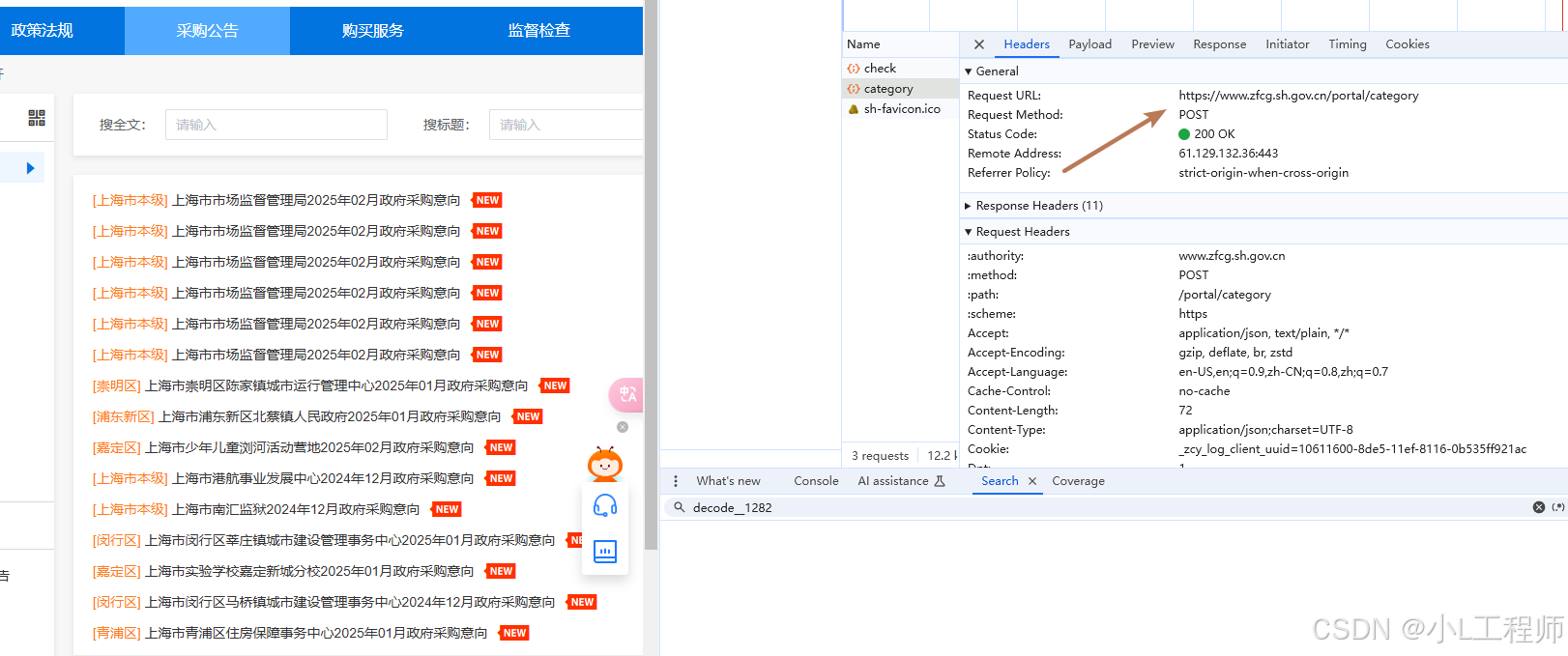Click the 3 requests status text
This screenshot has height=656, width=1568.
click(x=881, y=456)
